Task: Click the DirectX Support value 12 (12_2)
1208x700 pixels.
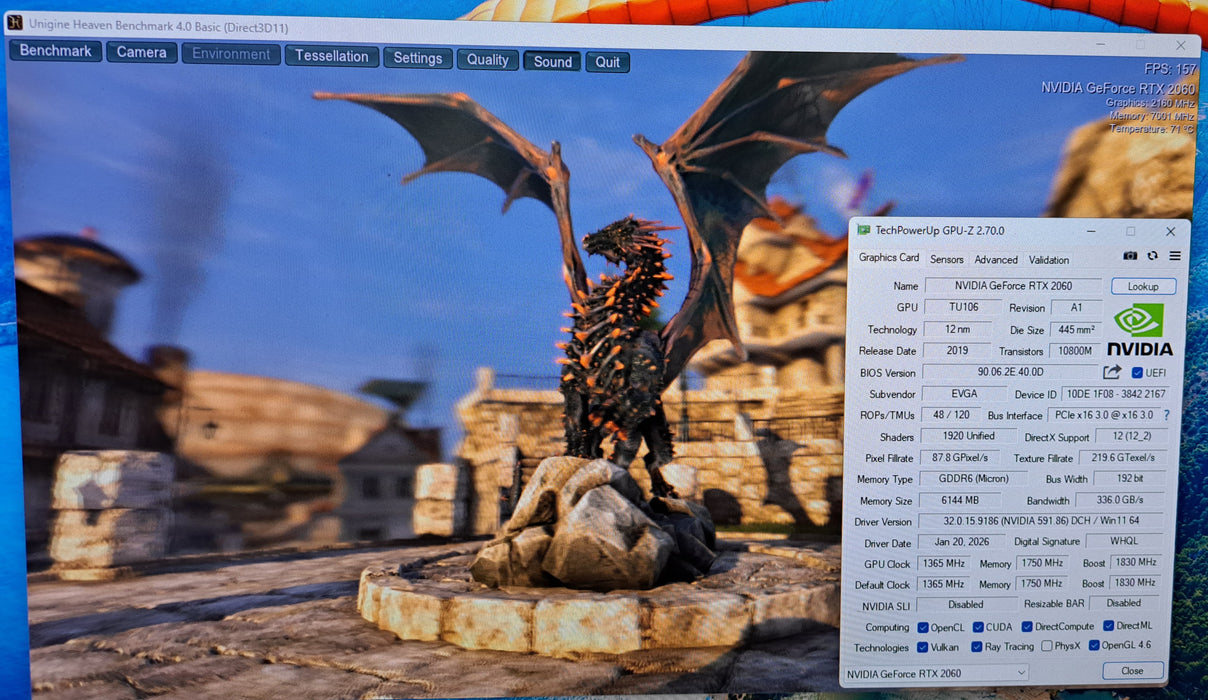Action: (1130, 436)
